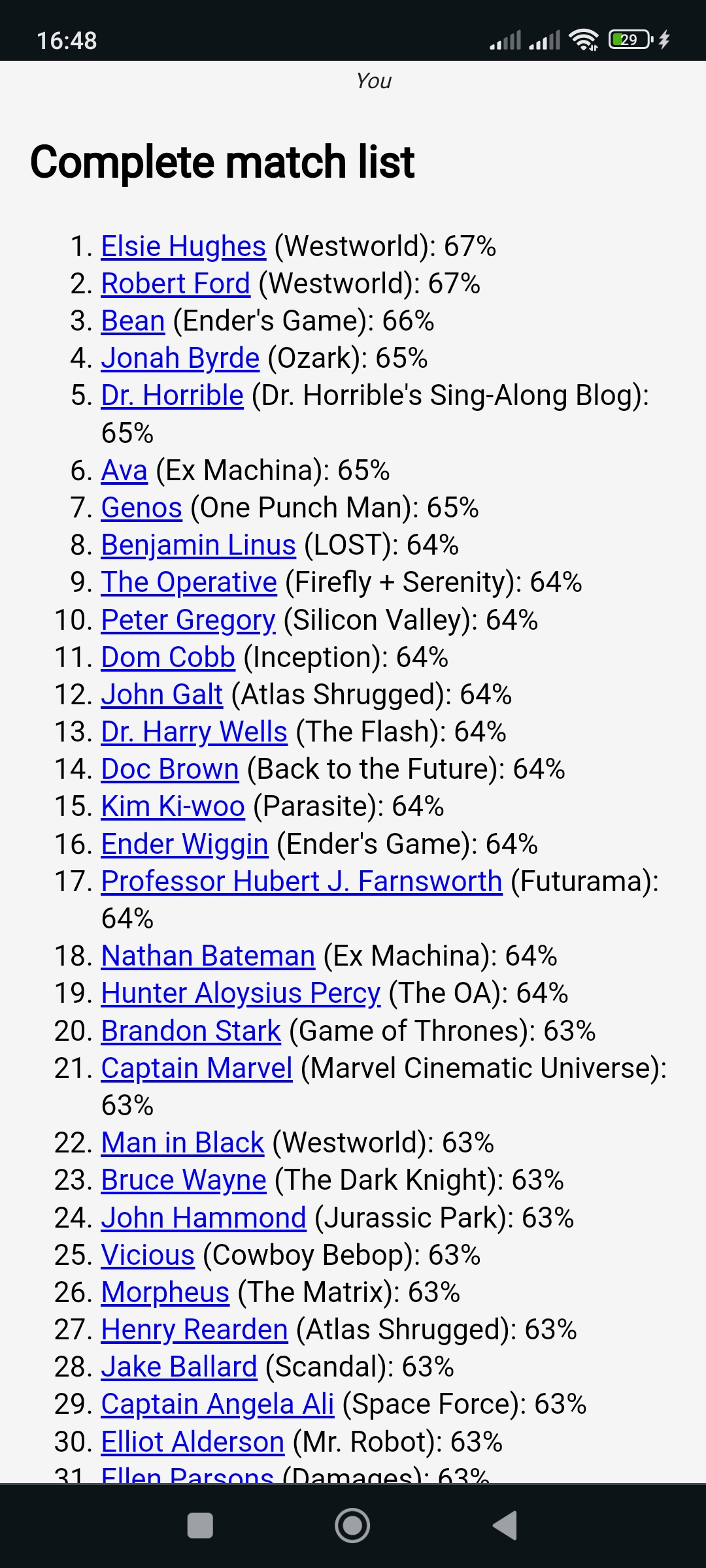The image size is (706, 1568).
Task: Follow the Bean link from Ender's Game
Action: tap(133, 321)
